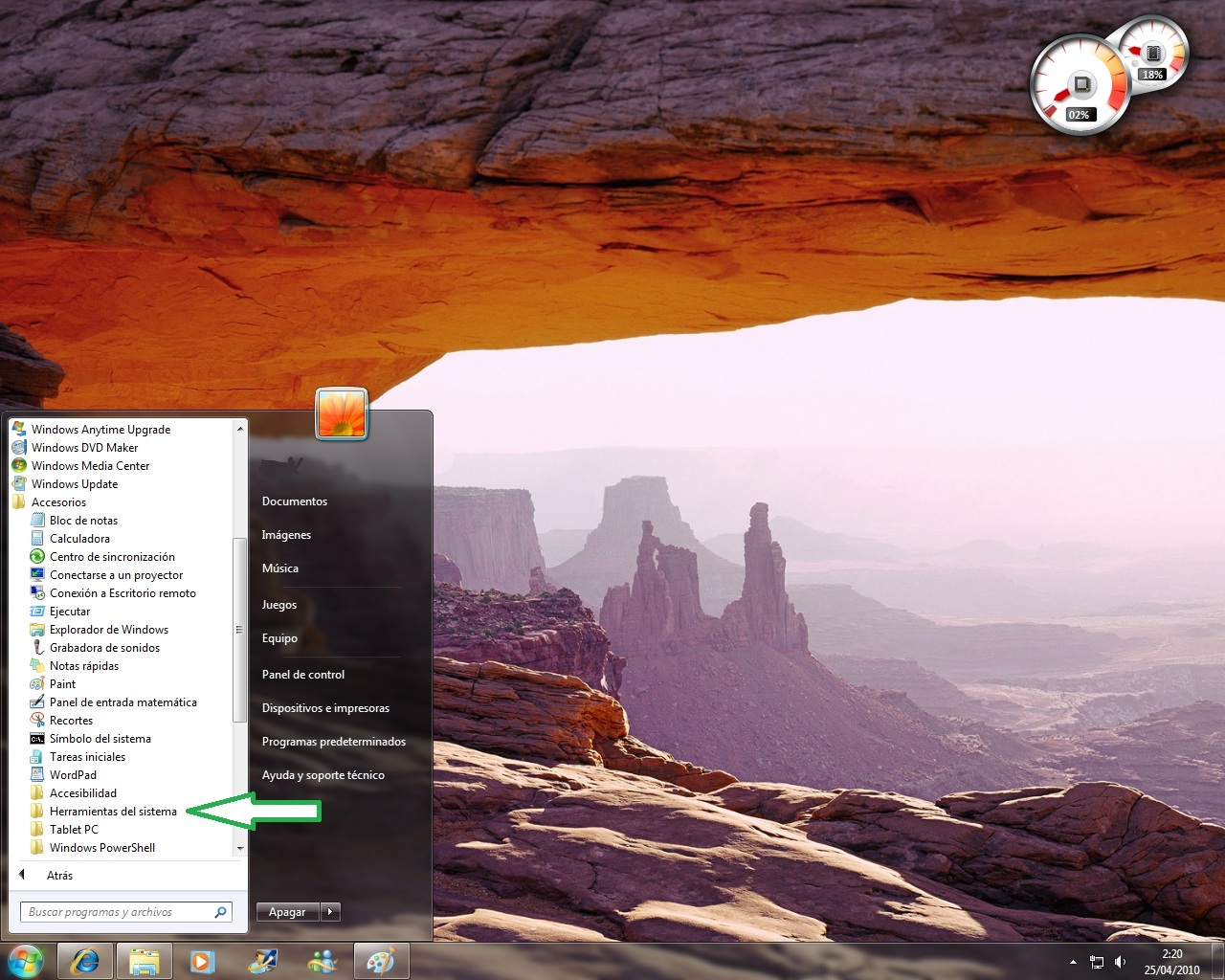Click the Apagar shutdown button
This screenshot has width=1225, height=980.
click(x=287, y=912)
